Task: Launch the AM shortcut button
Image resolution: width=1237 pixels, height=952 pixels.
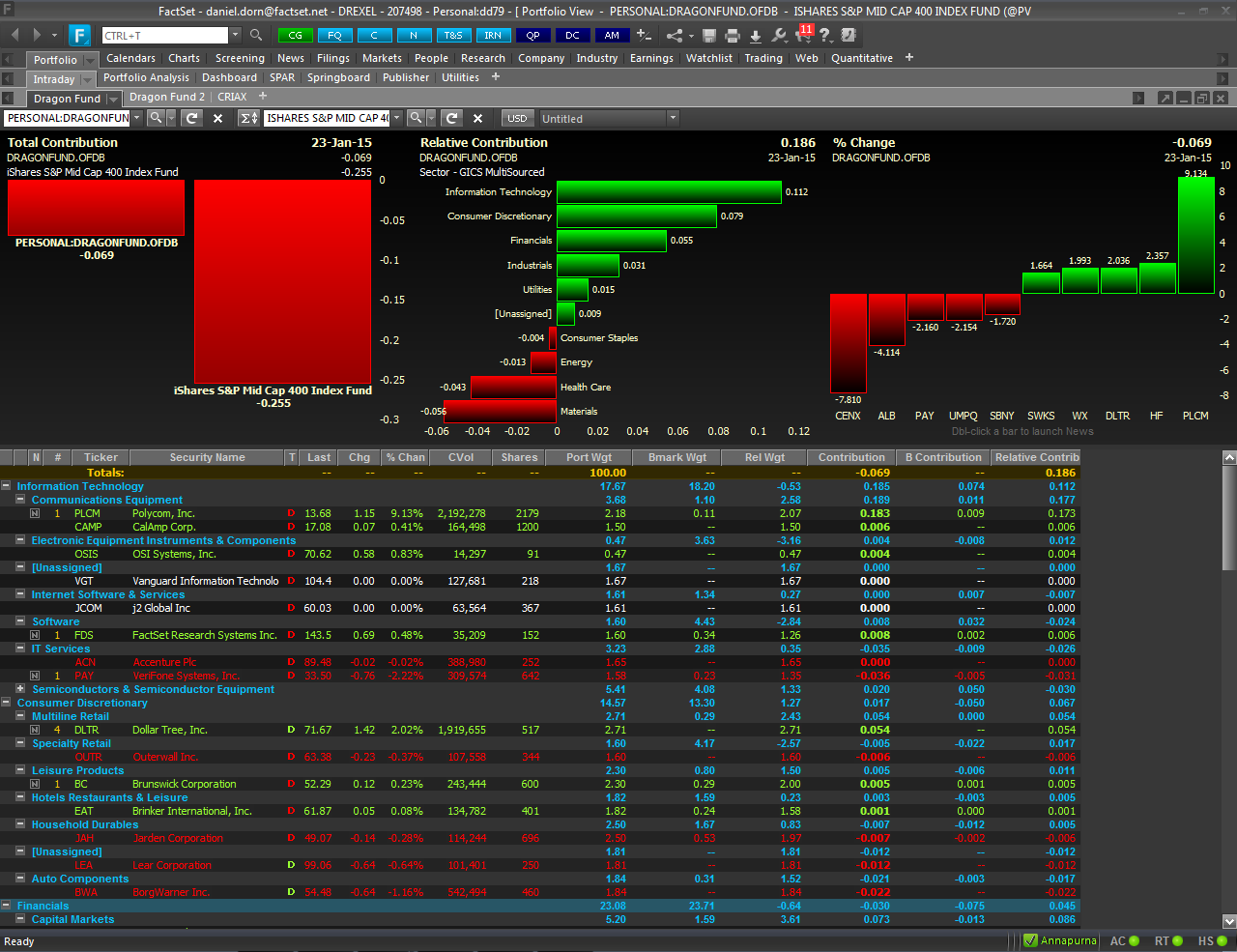Action: (612, 35)
